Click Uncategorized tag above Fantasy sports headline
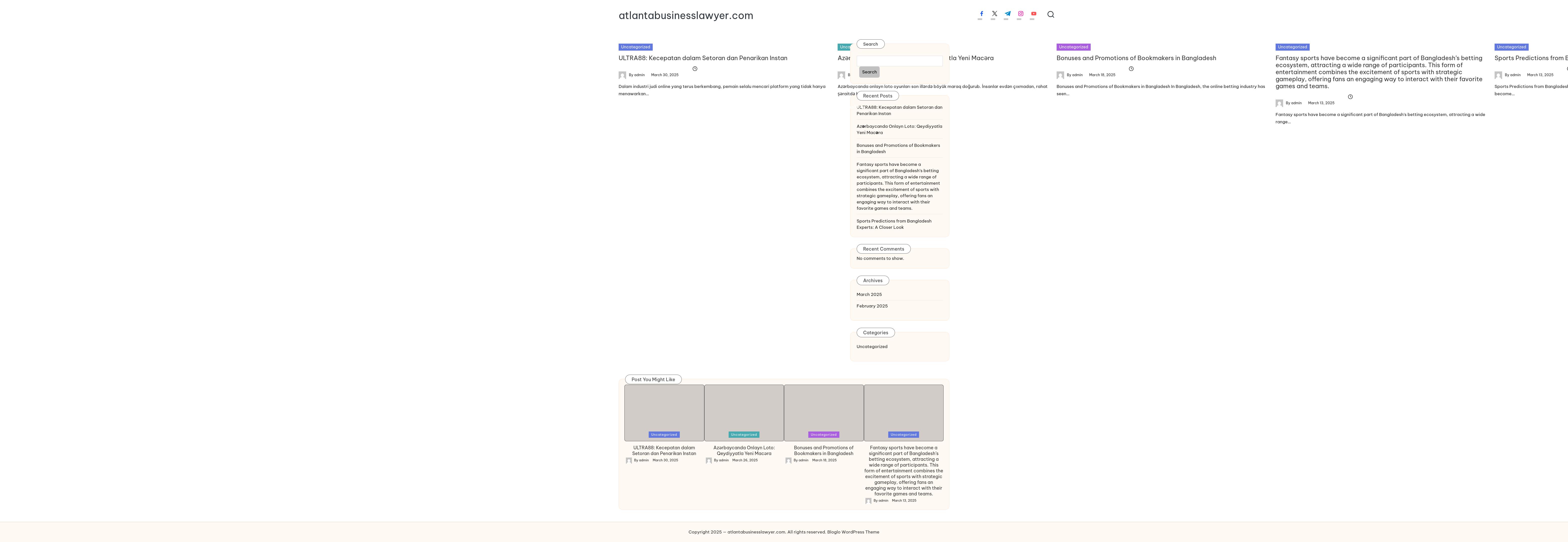The width and height of the screenshot is (1568, 542). point(1292,47)
